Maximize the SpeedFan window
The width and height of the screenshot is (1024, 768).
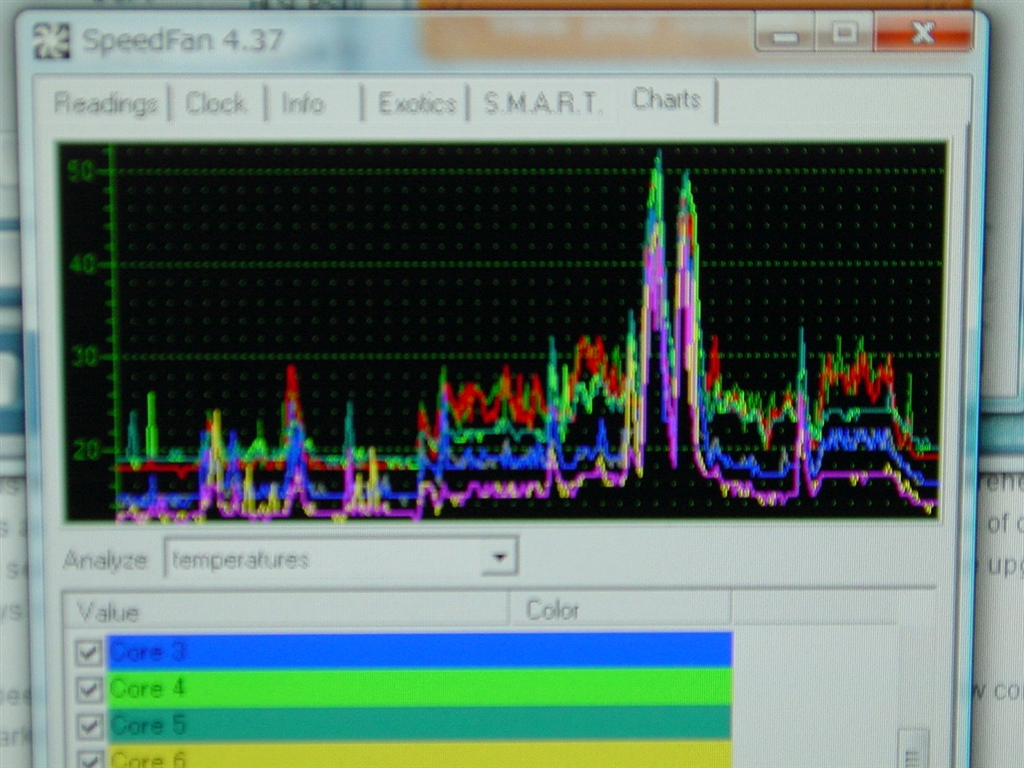coord(843,33)
